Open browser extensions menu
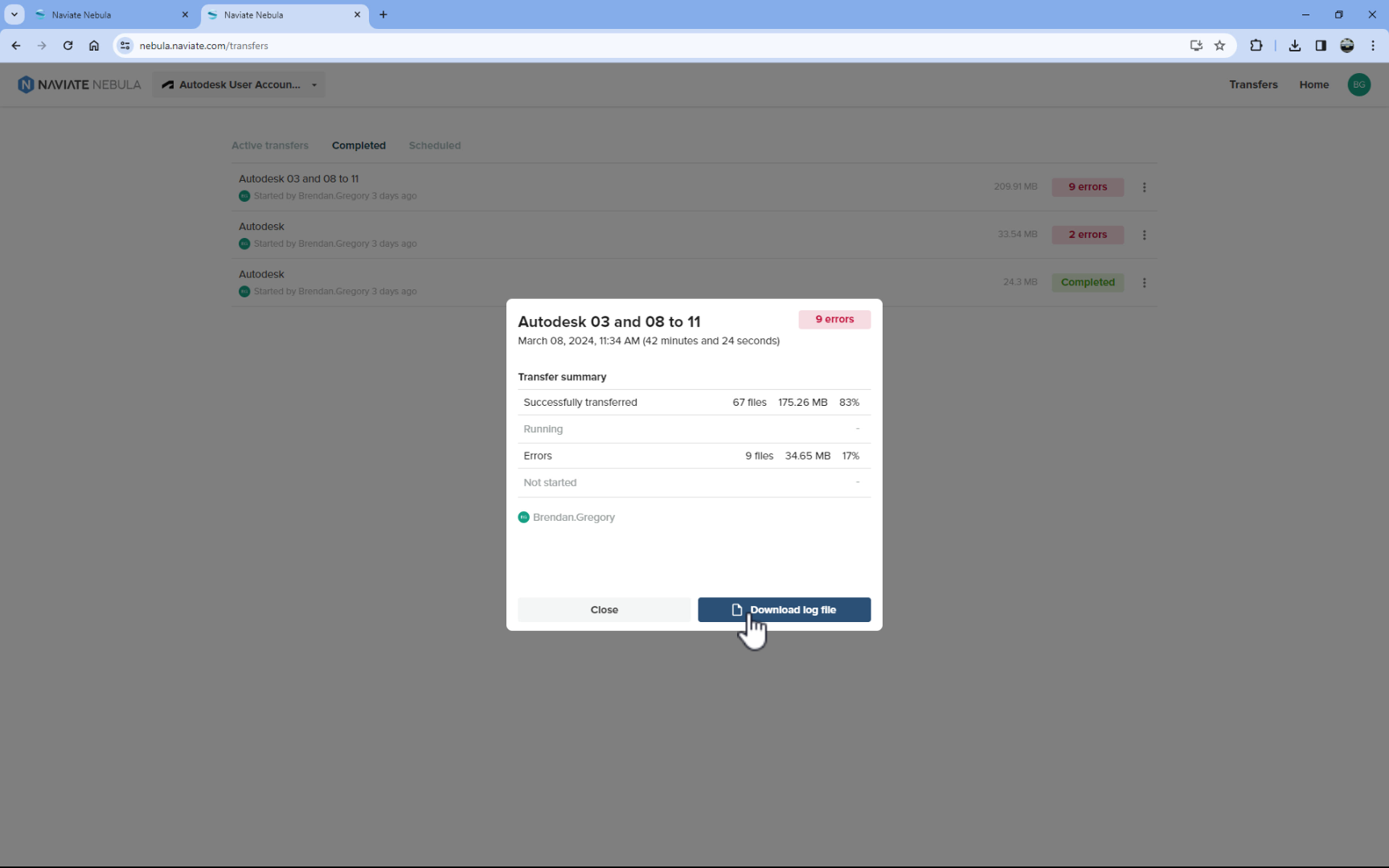The image size is (1389, 868). click(1256, 46)
